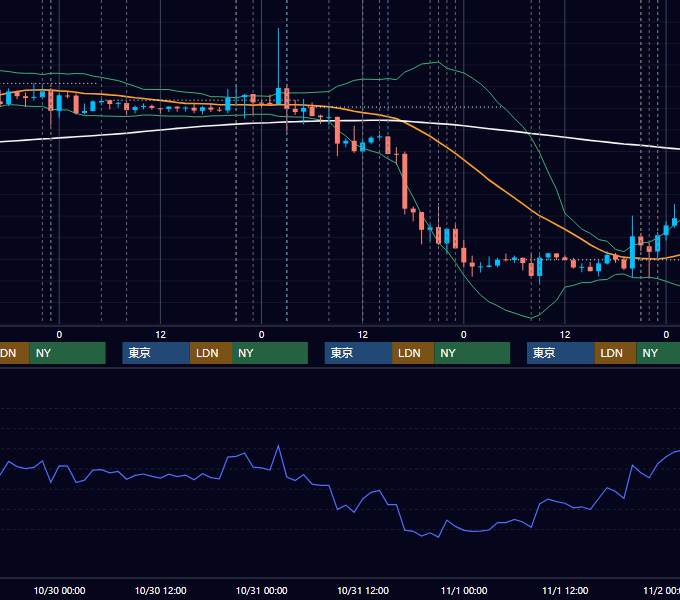Screen dimensions: 680x600
Task: Click the 12 hour label above 10/31 東京 session
Action: (363, 335)
